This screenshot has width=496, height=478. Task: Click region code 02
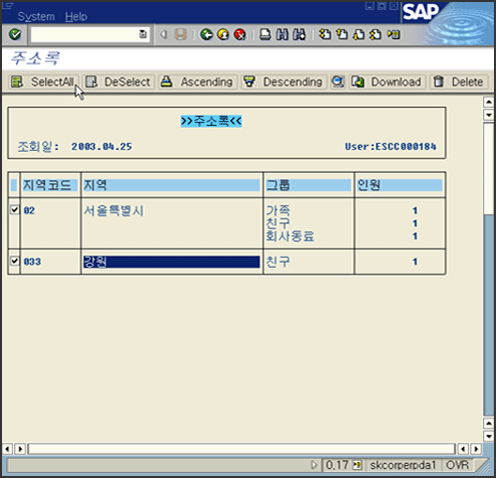(x=29, y=211)
